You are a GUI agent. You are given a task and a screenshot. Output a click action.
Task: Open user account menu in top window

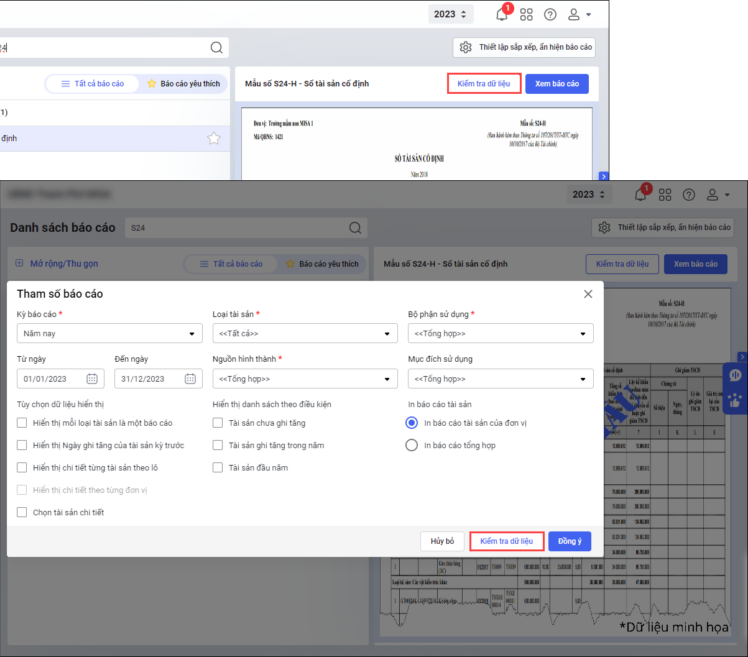579,14
